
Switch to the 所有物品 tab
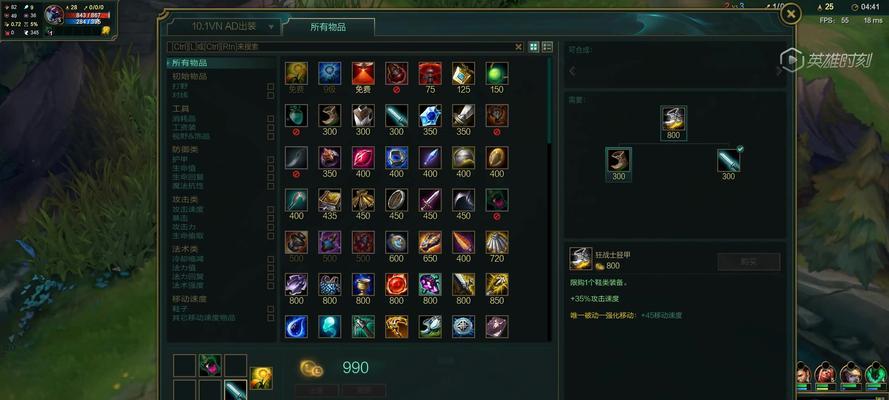pos(328,27)
